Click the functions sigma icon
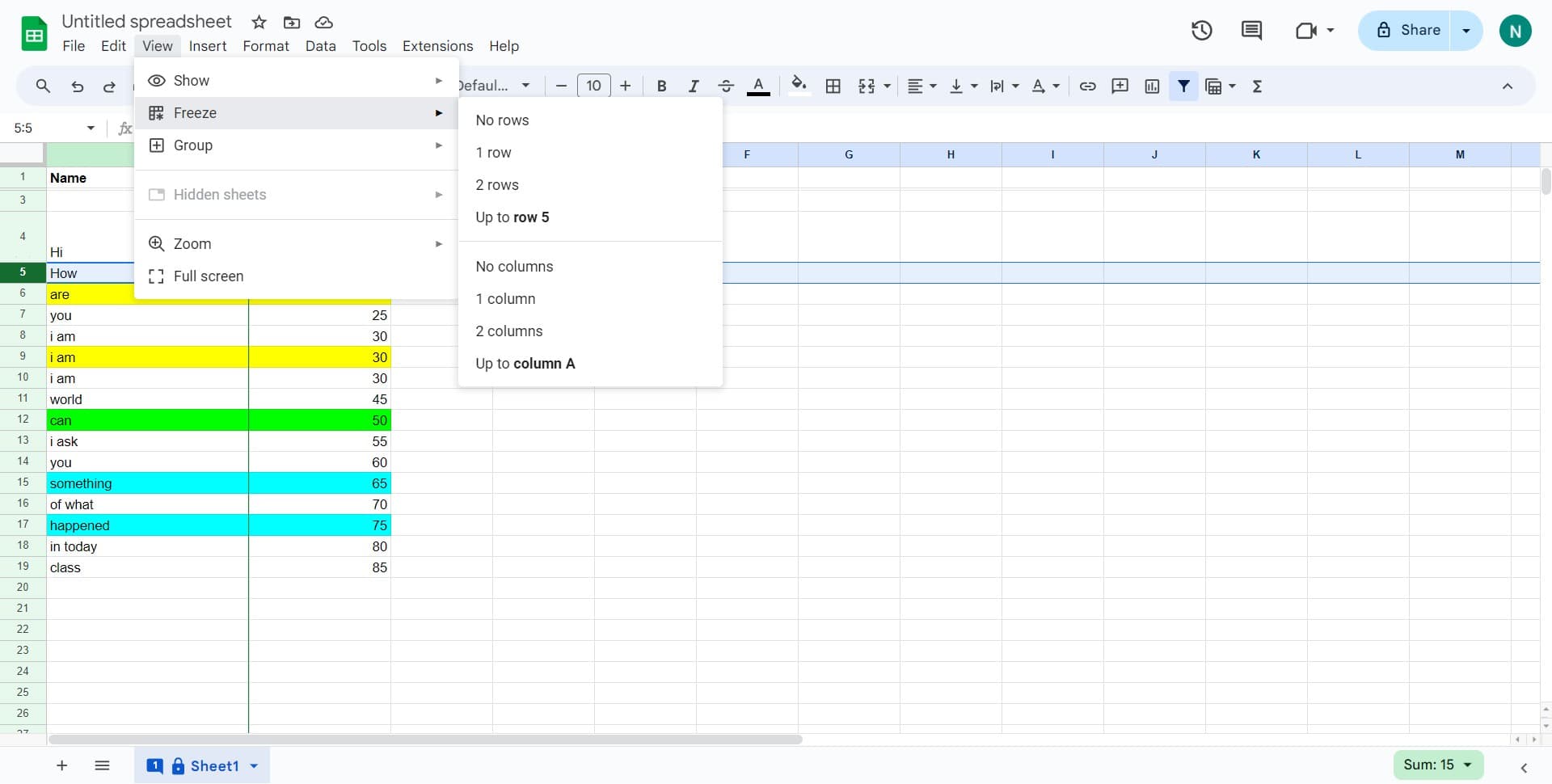Screen dimensions: 1552x784 [1257, 86]
